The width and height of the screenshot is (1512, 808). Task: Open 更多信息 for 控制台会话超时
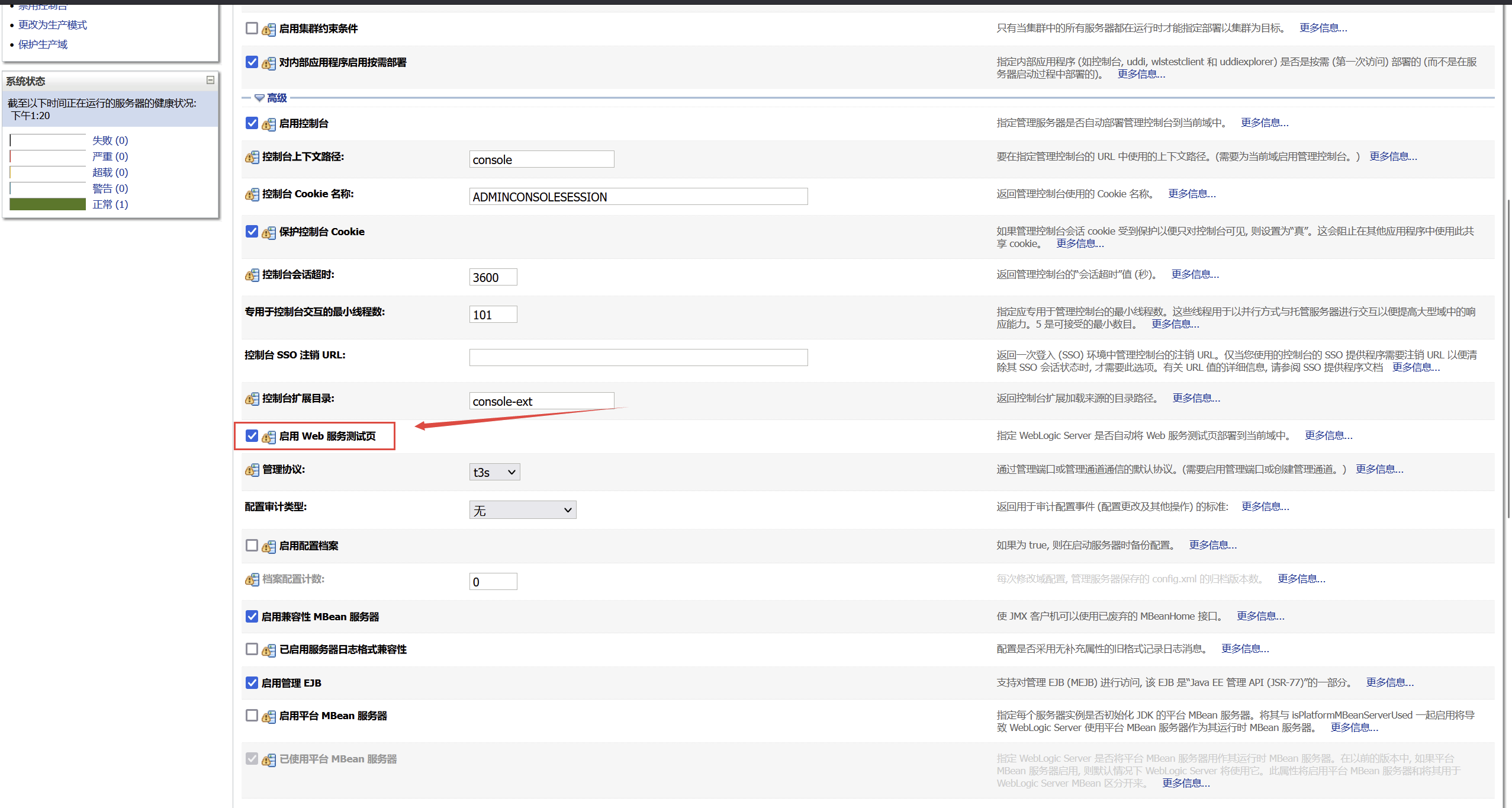[x=1195, y=274]
